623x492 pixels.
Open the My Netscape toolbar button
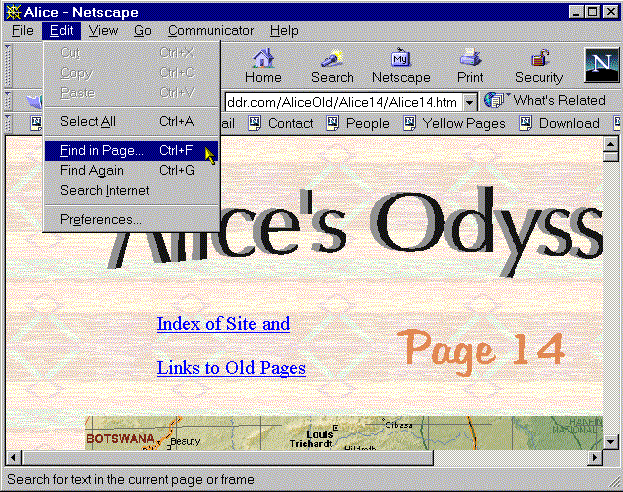401,65
